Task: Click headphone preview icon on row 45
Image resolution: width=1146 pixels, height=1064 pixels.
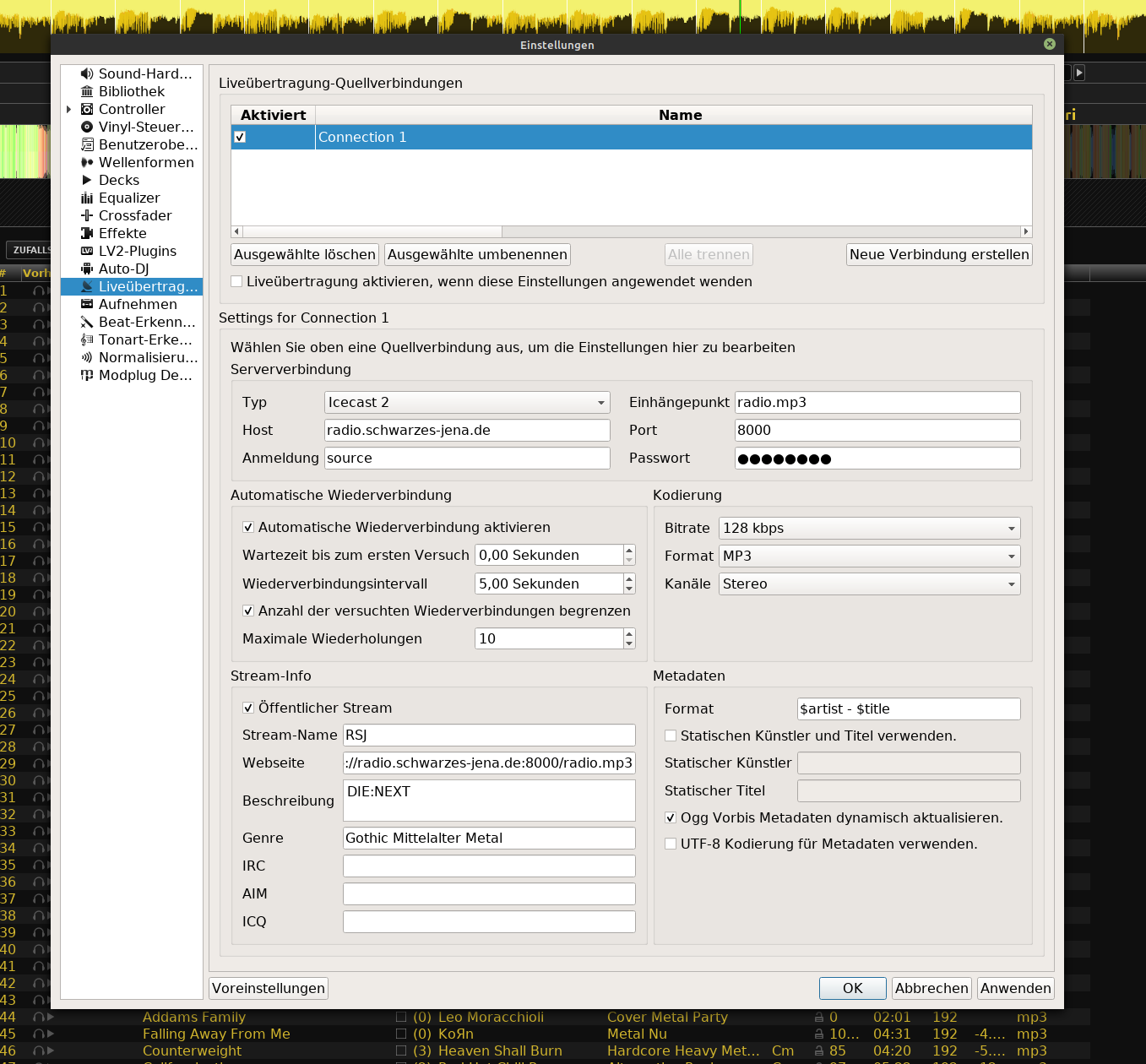Action: 39,1034
